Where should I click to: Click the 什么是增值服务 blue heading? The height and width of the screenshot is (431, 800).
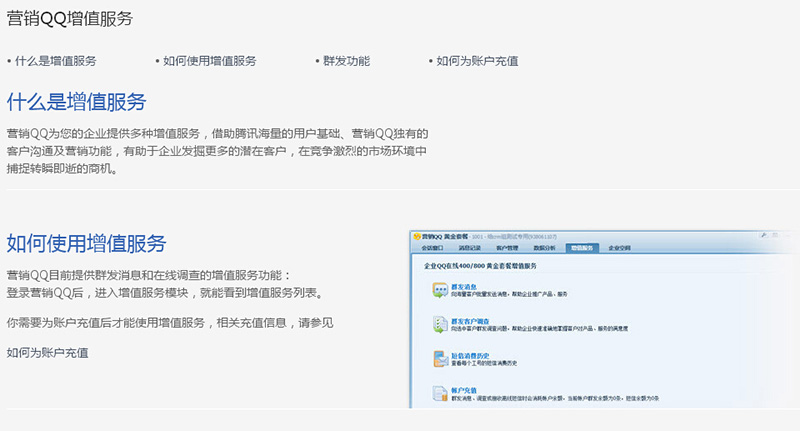tap(77, 102)
